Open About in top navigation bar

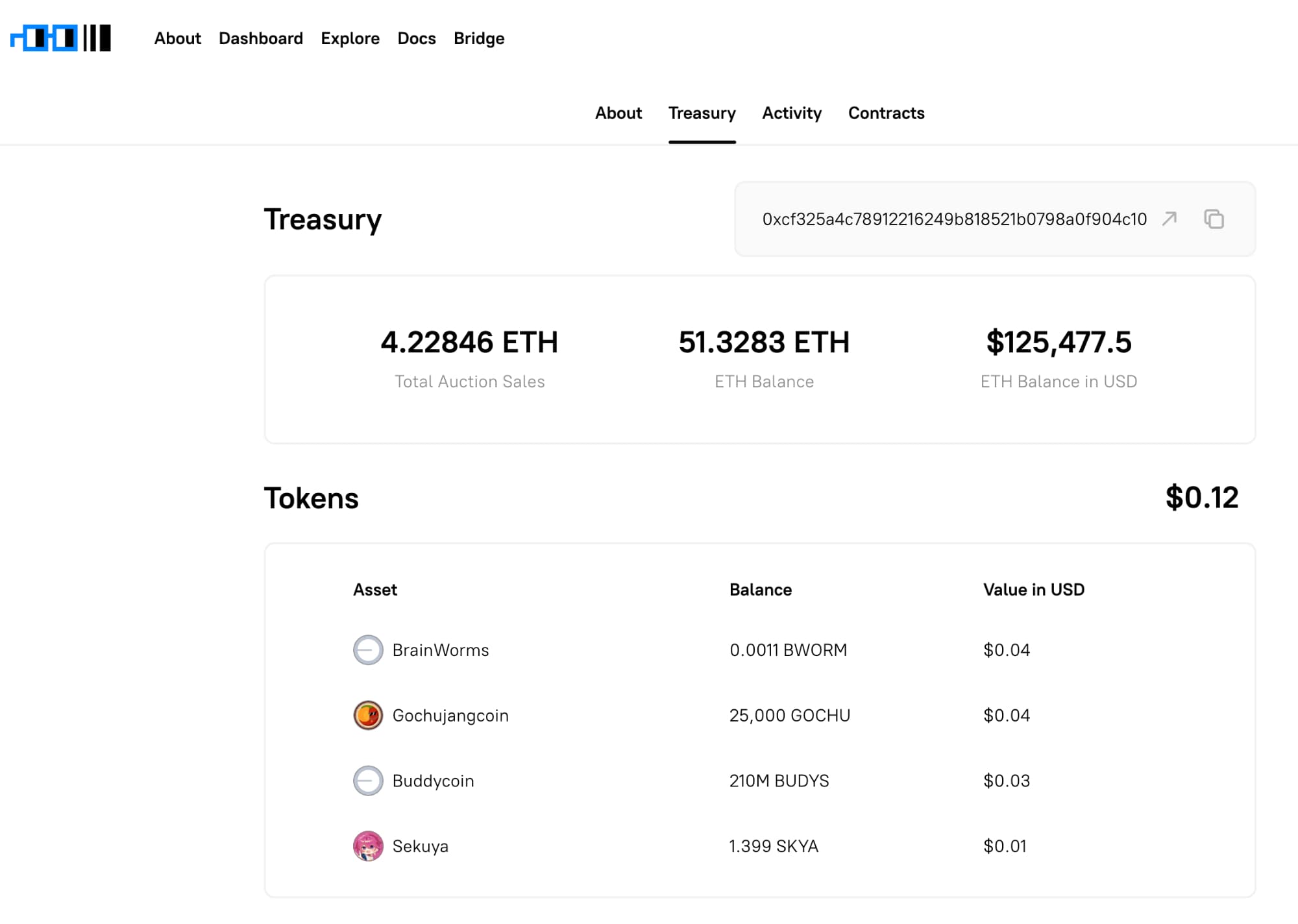click(177, 38)
